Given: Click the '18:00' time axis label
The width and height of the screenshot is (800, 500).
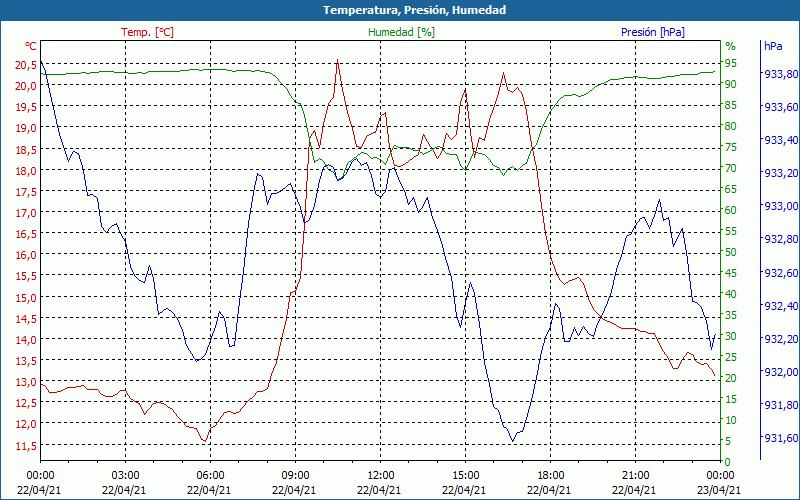Looking at the screenshot, I should pyautogui.click(x=551, y=476).
